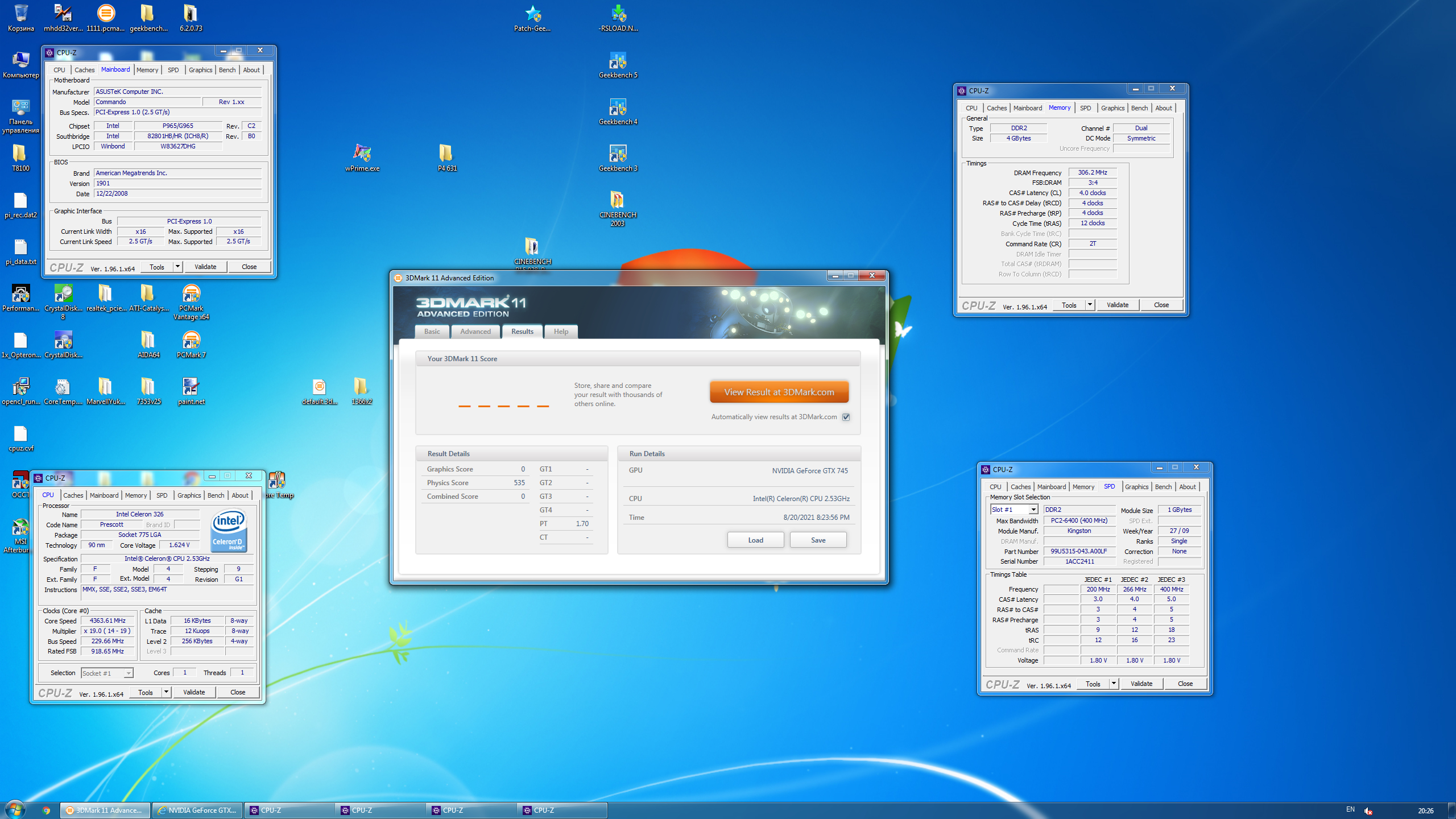Image resolution: width=1456 pixels, height=819 pixels.
Task: Select the 4363.61 MHz Core Speed value
Action: (107, 621)
